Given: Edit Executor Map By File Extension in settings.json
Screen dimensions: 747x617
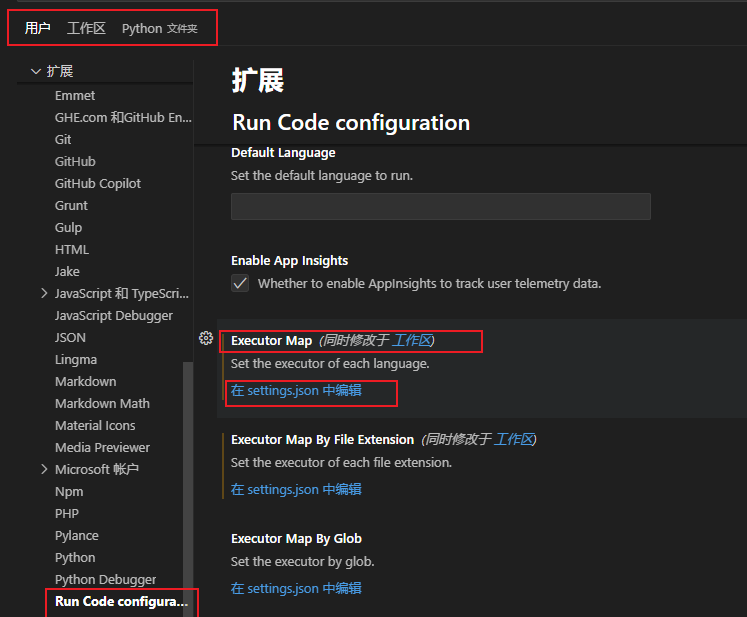Looking at the screenshot, I should point(296,489).
